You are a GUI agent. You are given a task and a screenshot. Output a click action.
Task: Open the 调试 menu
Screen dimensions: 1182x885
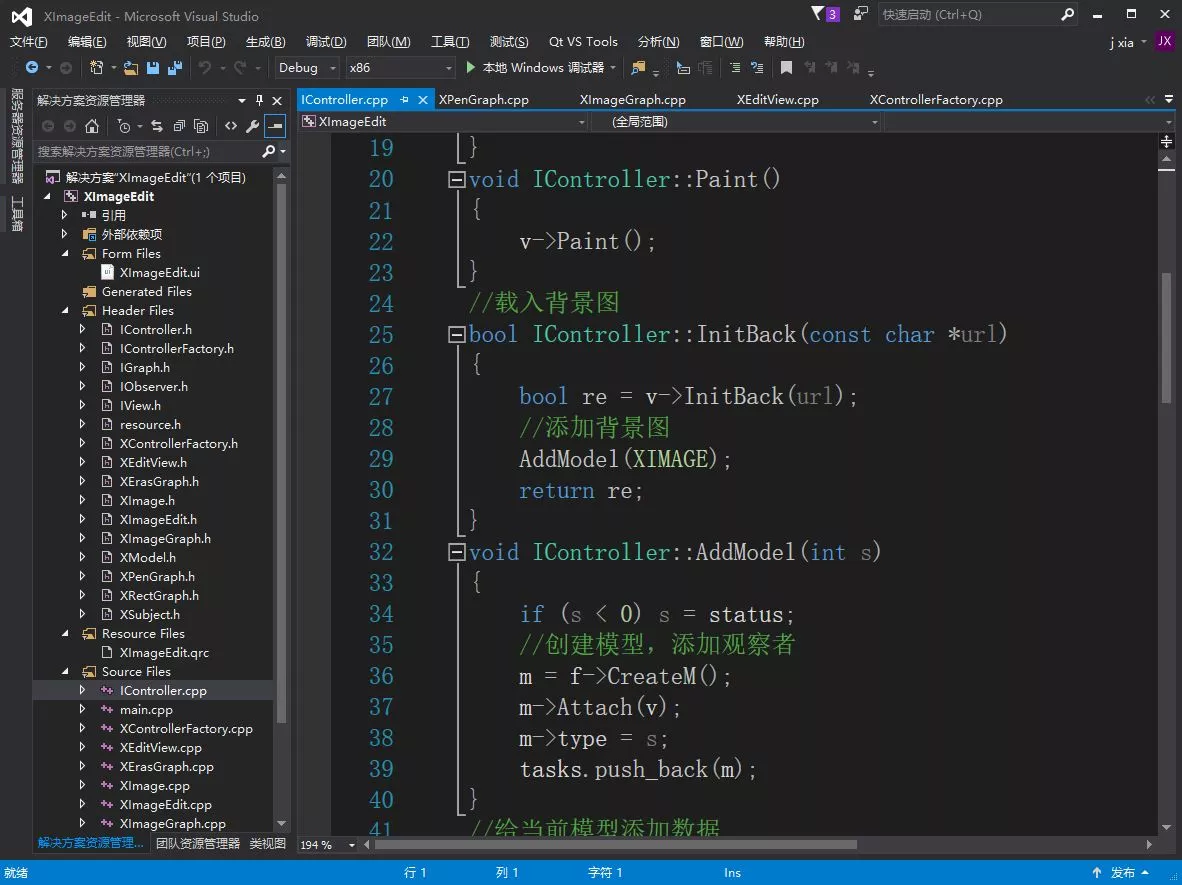click(324, 41)
